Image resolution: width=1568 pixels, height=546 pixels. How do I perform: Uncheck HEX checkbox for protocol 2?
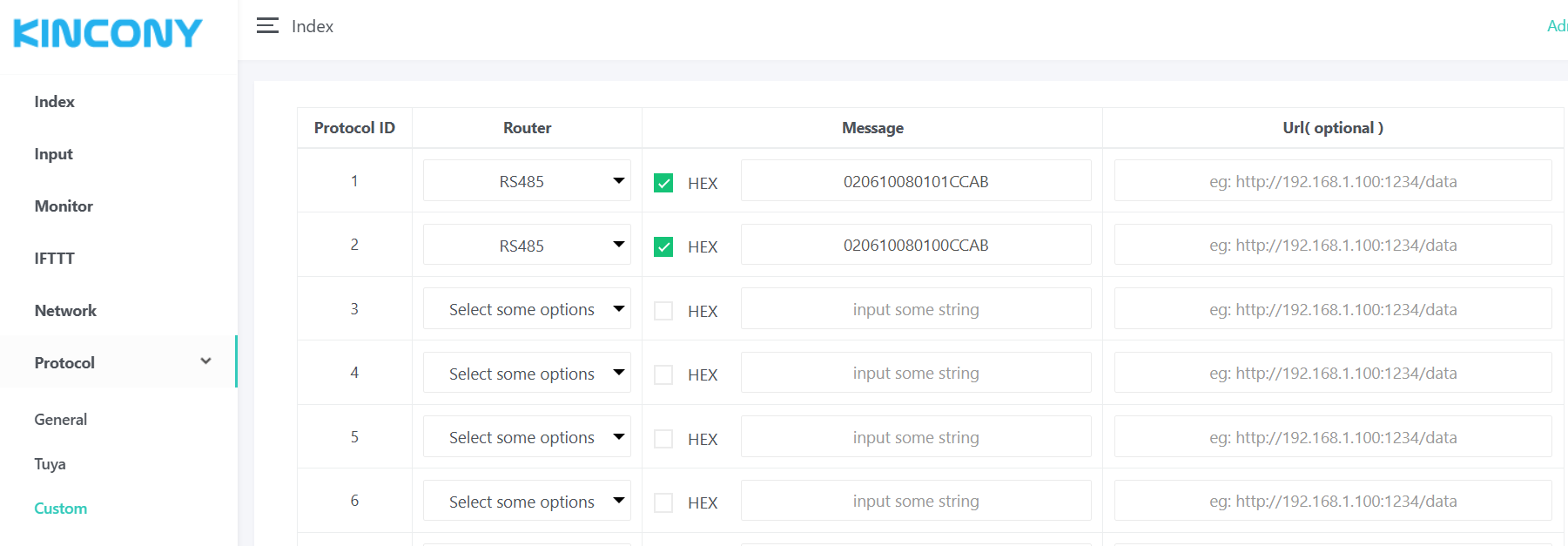pos(663,246)
